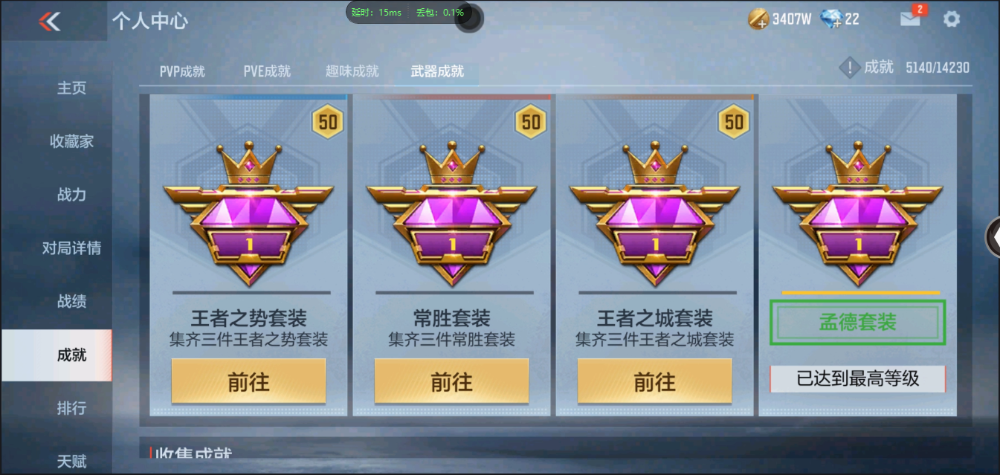The image size is (1000, 475).
Task: Switch to the PVP成就 tab
Action: (x=182, y=71)
